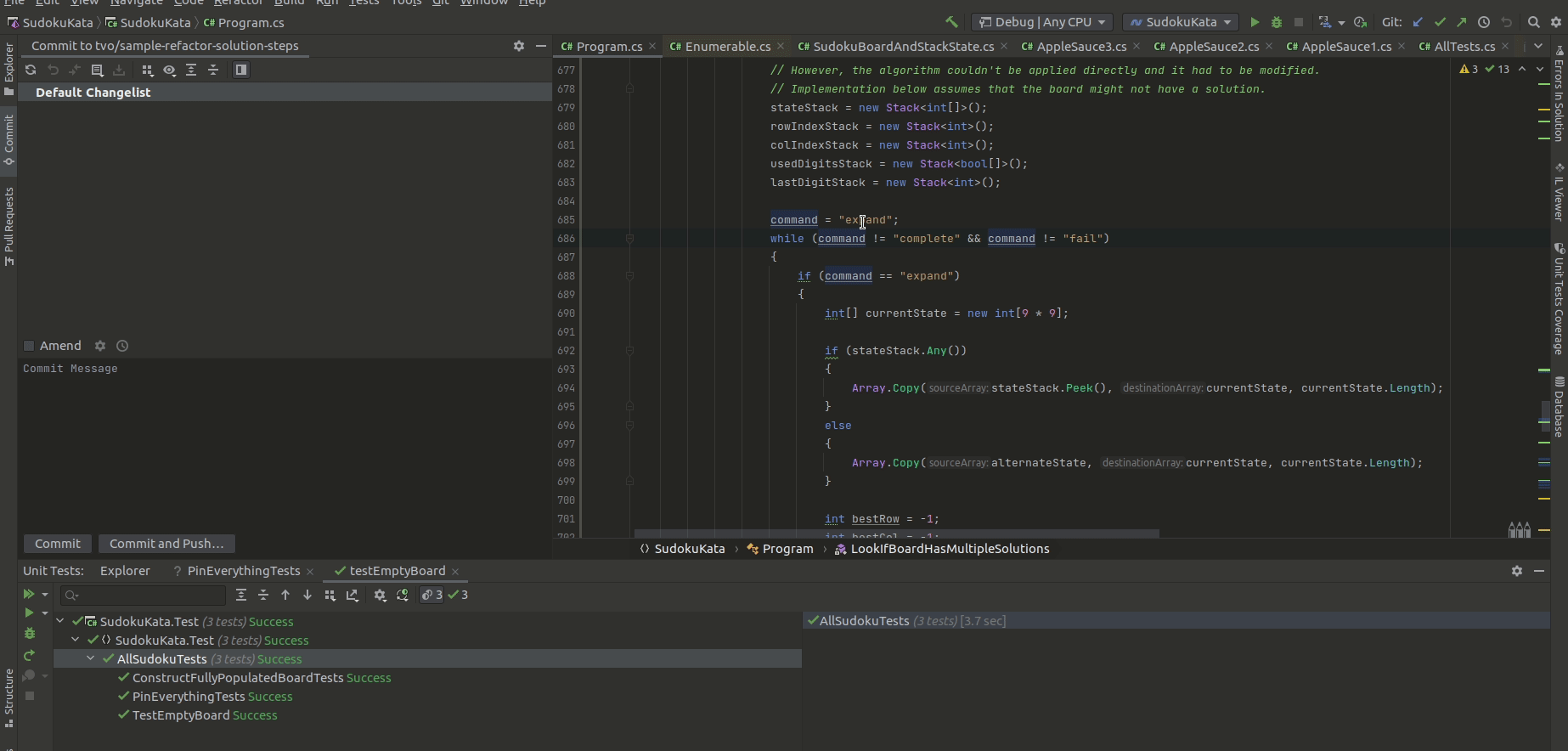The image size is (1568, 751).
Task: Open the SudokuKata run configuration dropdown
Action: (1181, 22)
